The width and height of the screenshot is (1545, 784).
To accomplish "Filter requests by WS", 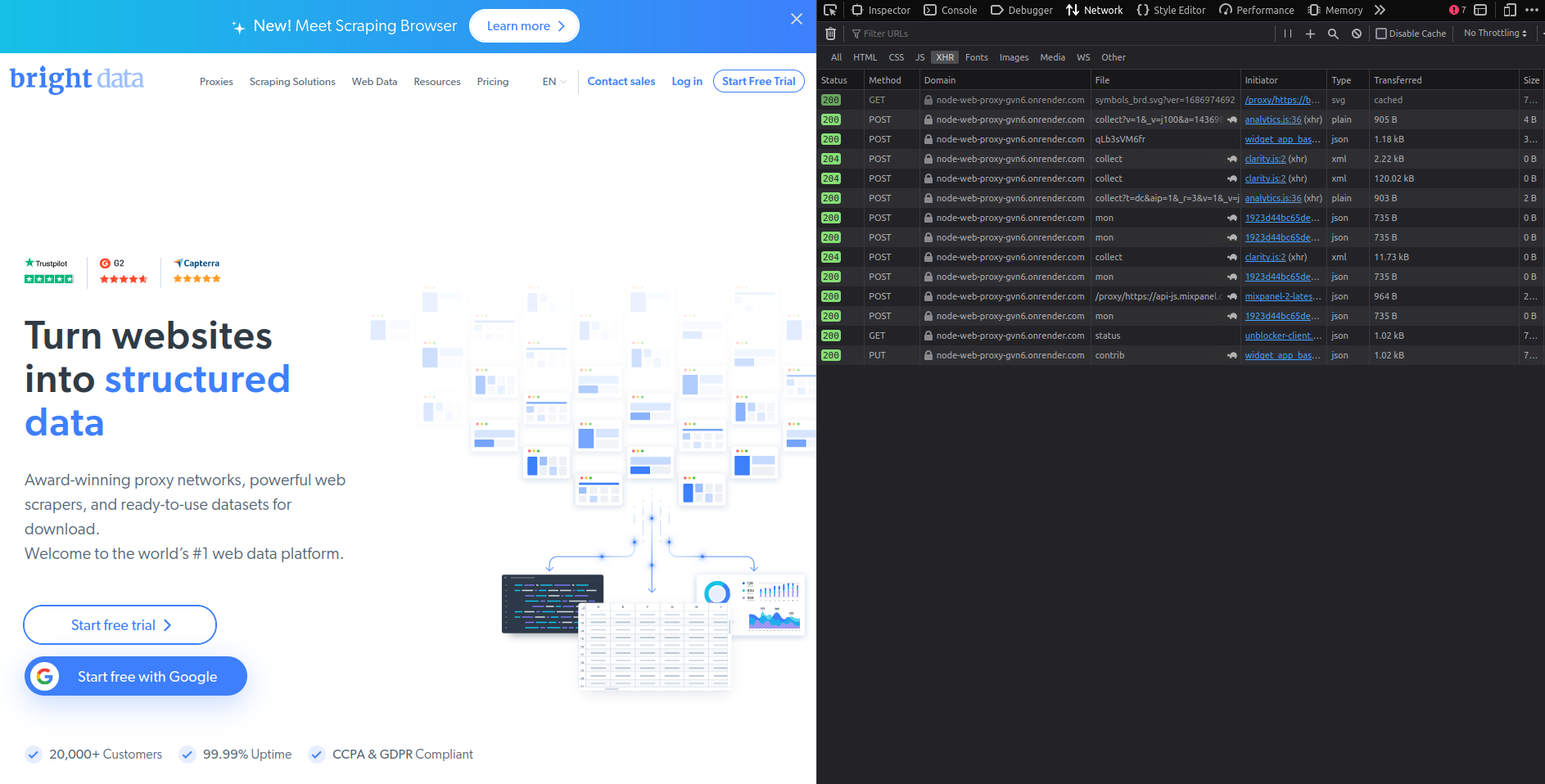I will 1083,57.
